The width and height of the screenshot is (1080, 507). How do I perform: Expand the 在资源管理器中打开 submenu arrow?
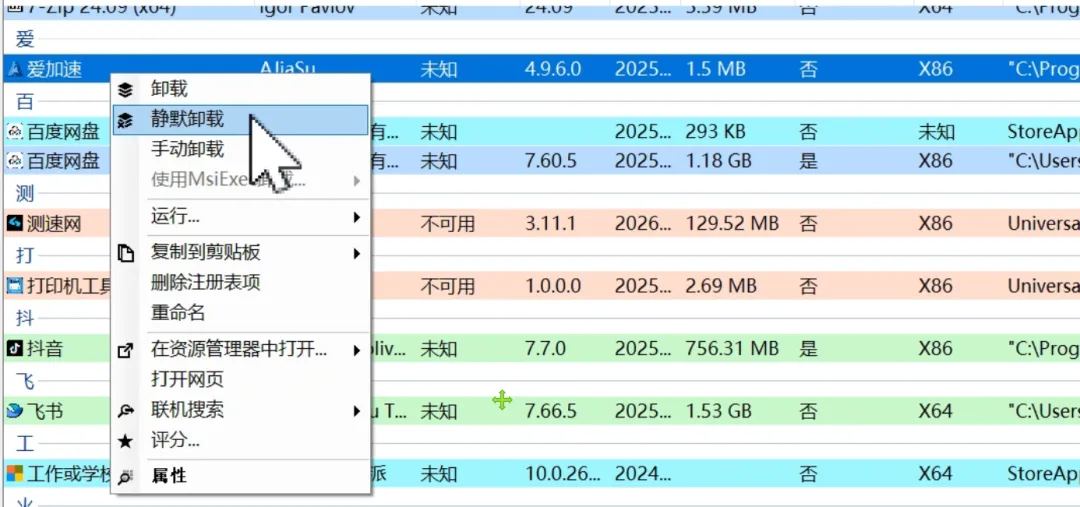pos(357,351)
